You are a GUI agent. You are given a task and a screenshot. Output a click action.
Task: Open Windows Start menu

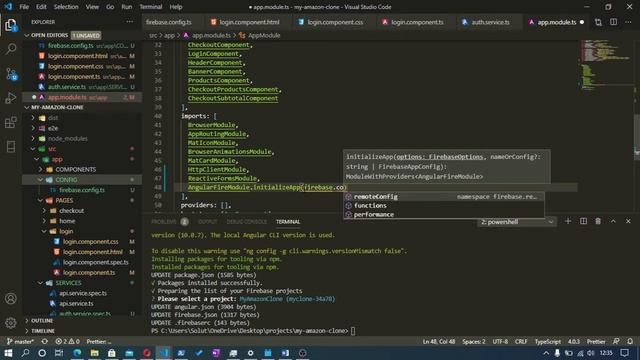coord(8,353)
